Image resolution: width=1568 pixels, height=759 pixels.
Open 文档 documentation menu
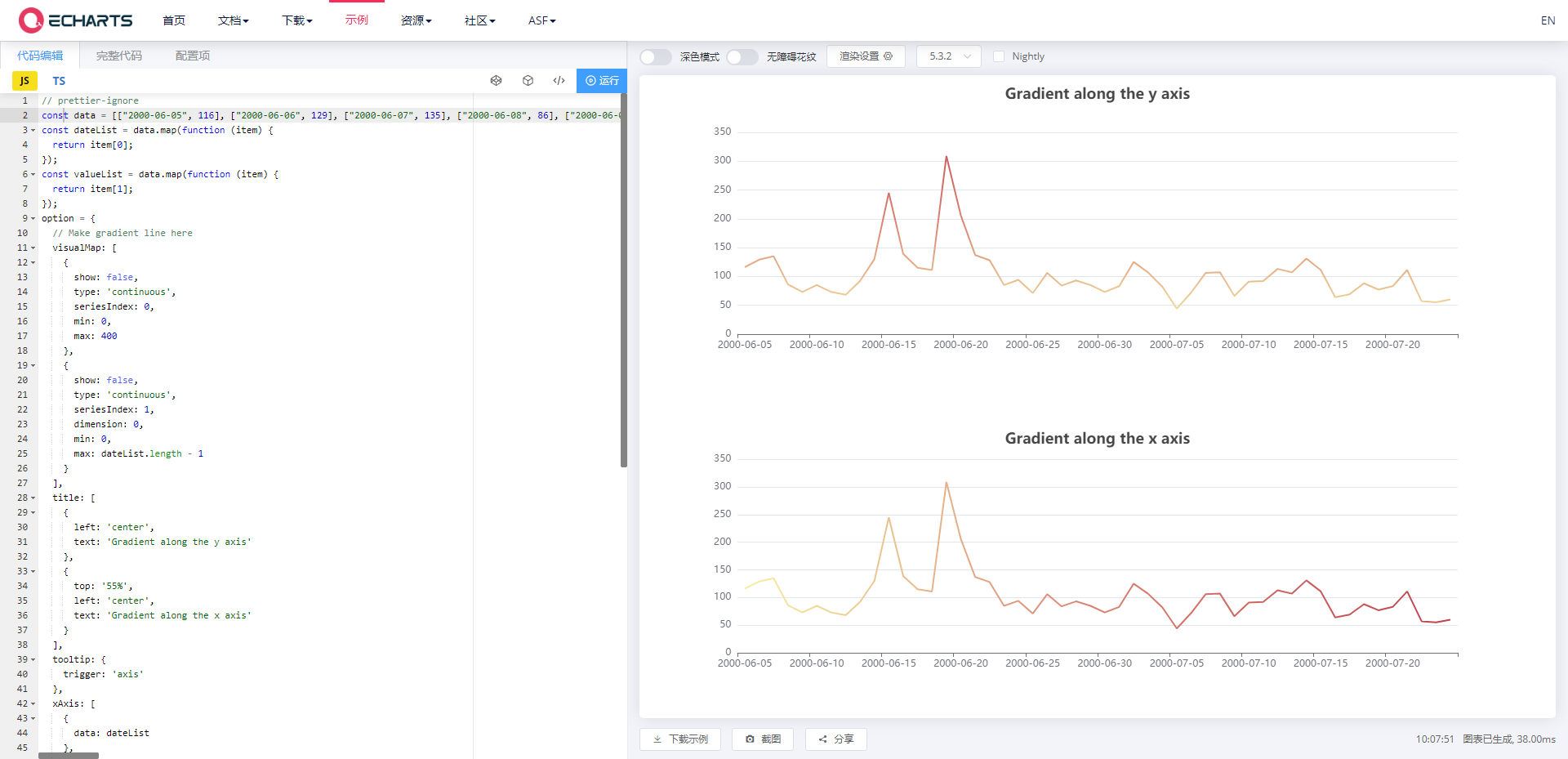point(233,20)
